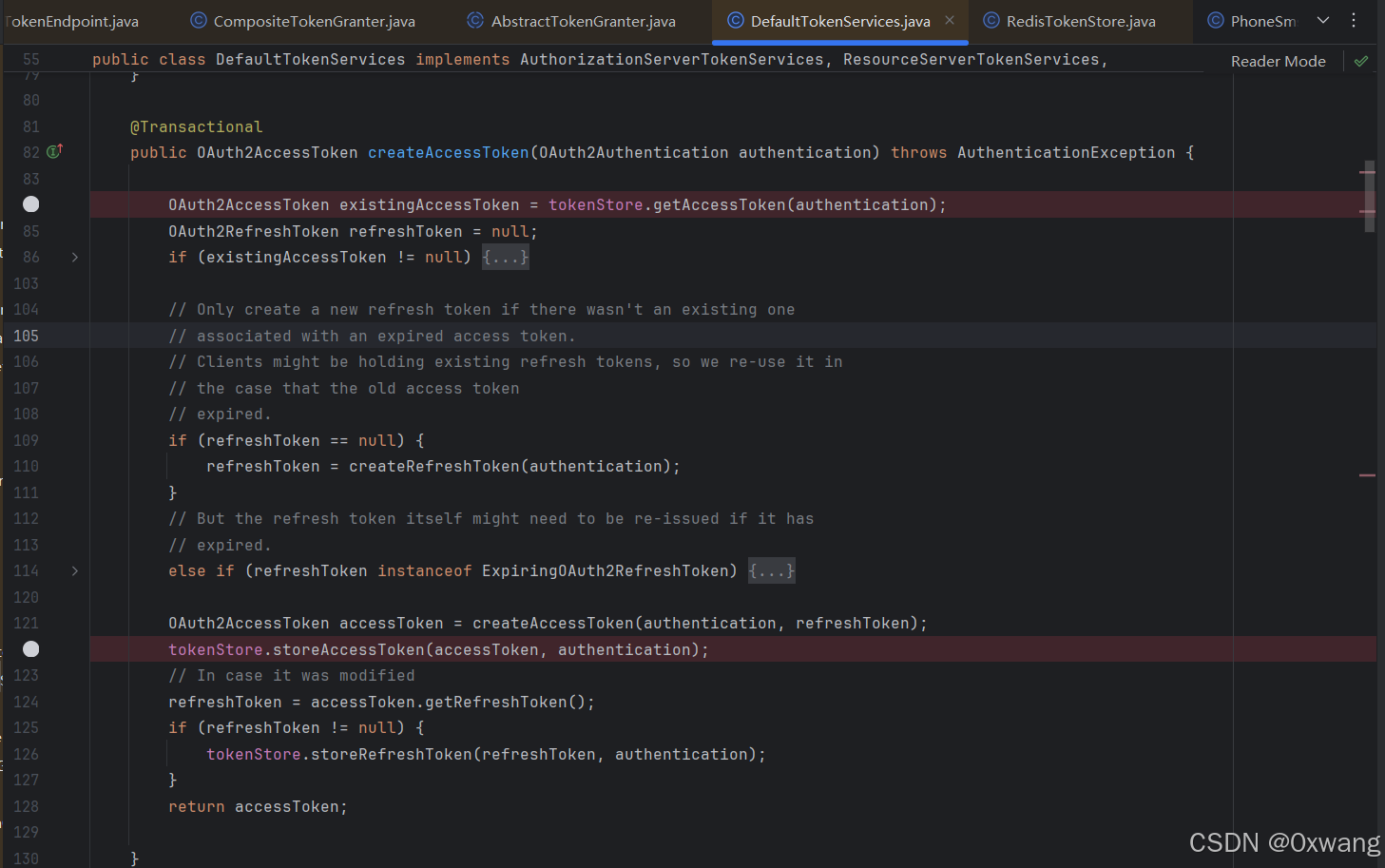Image resolution: width=1385 pixels, height=868 pixels.
Task: Click lower error stripe marker on scrollbar
Action: click(1368, 474)
